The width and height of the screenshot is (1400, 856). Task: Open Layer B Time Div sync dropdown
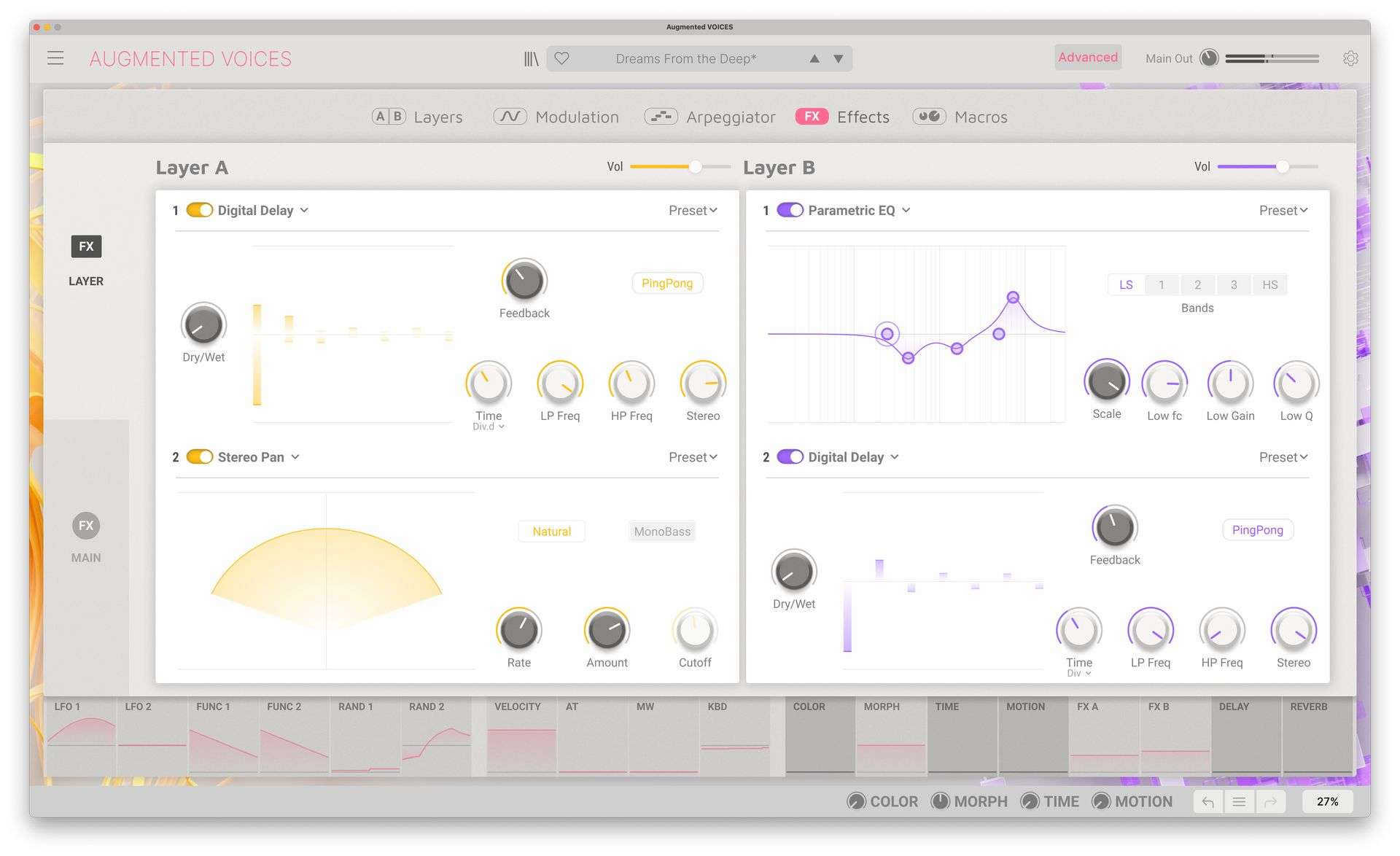click(x=1079, y=673)
